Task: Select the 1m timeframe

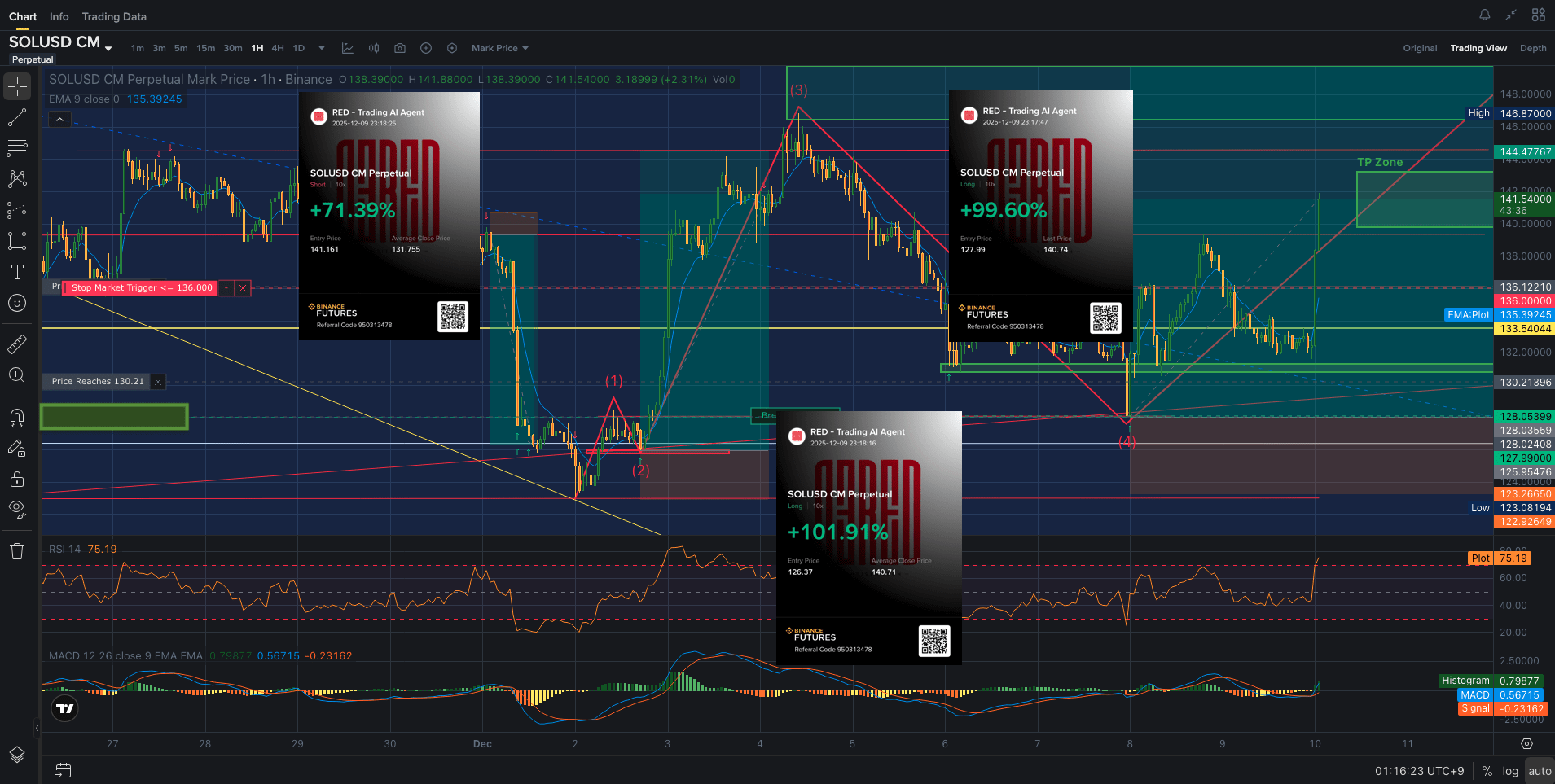Action: point(138,48)
